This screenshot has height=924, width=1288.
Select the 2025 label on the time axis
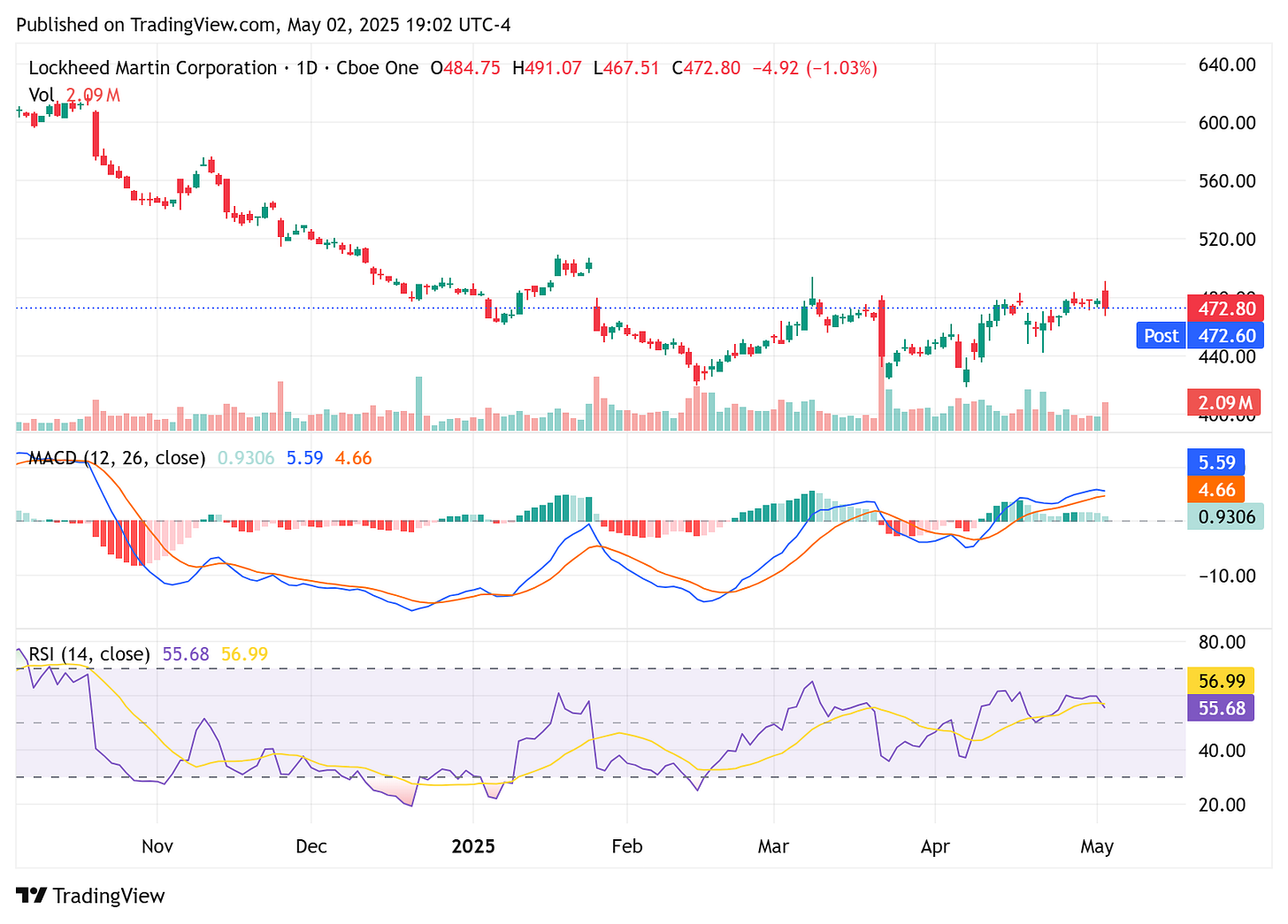[474, 846]
